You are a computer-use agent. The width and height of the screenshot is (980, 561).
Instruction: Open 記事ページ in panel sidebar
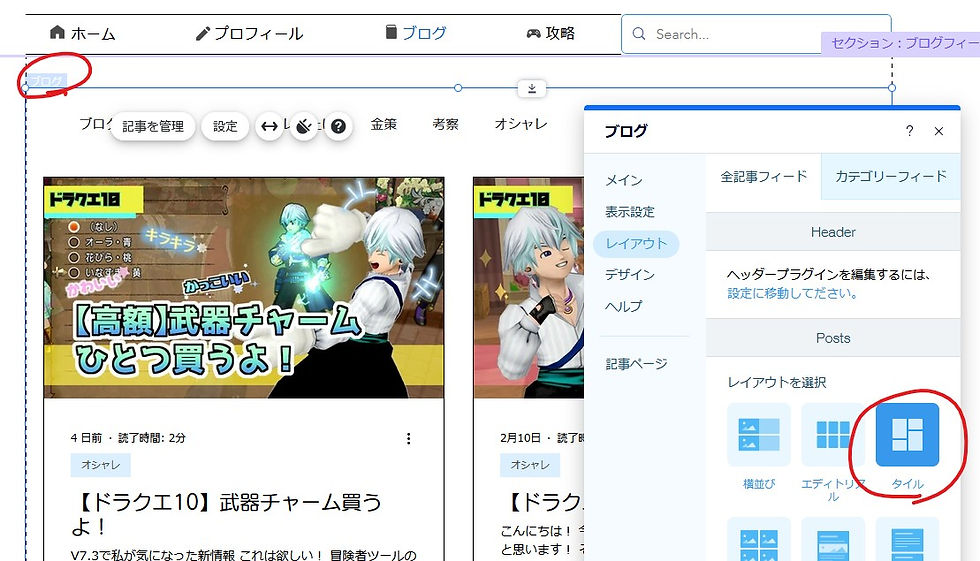(x=636, y=364)
